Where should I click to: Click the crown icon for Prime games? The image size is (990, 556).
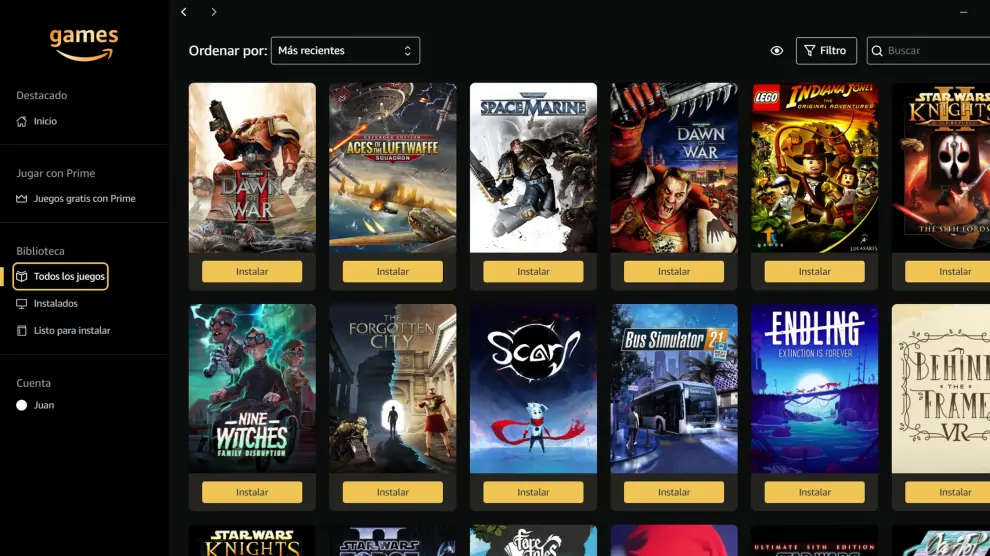coord(22,199)
